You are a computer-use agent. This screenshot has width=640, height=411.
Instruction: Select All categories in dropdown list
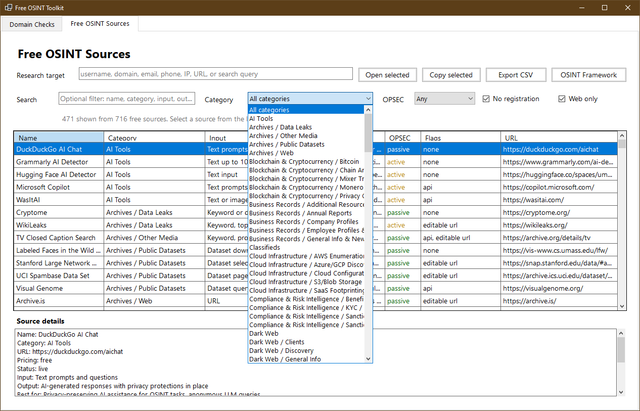click(x=306, y=110)
